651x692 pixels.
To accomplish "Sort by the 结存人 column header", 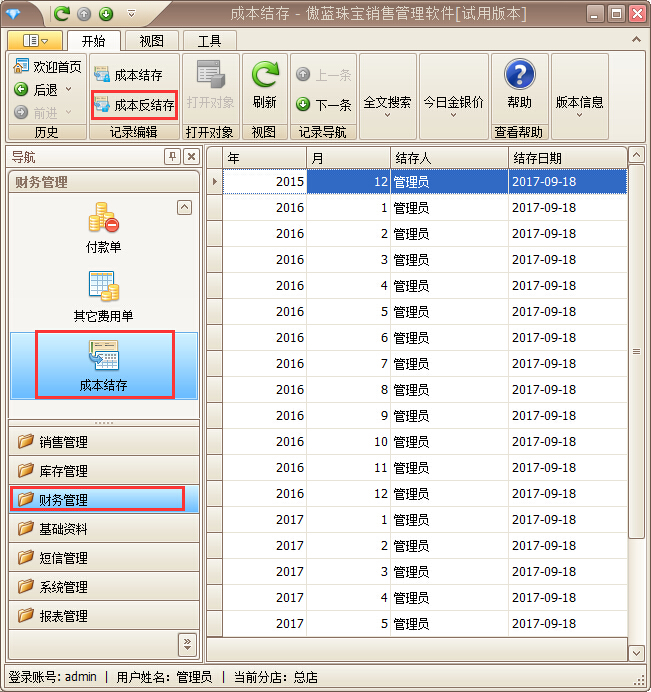I will point(449,158).
